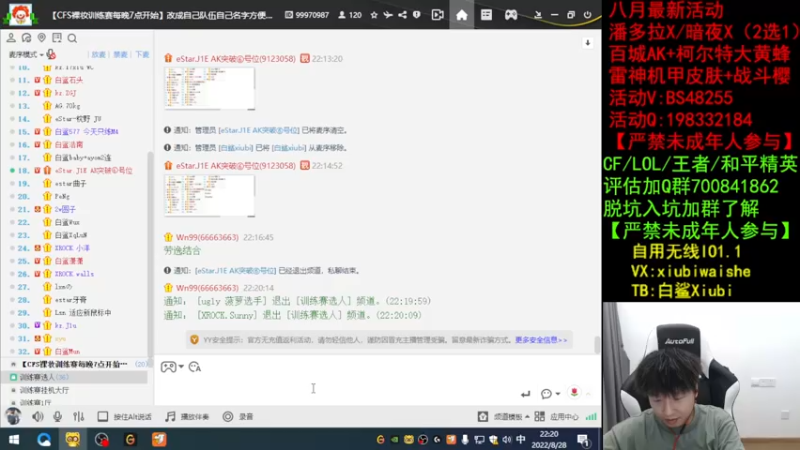Image resolution: width=800 pixels, height=450 pixels.
Task: Click the channel ID 99970987
Action: [x=307, y=15]
